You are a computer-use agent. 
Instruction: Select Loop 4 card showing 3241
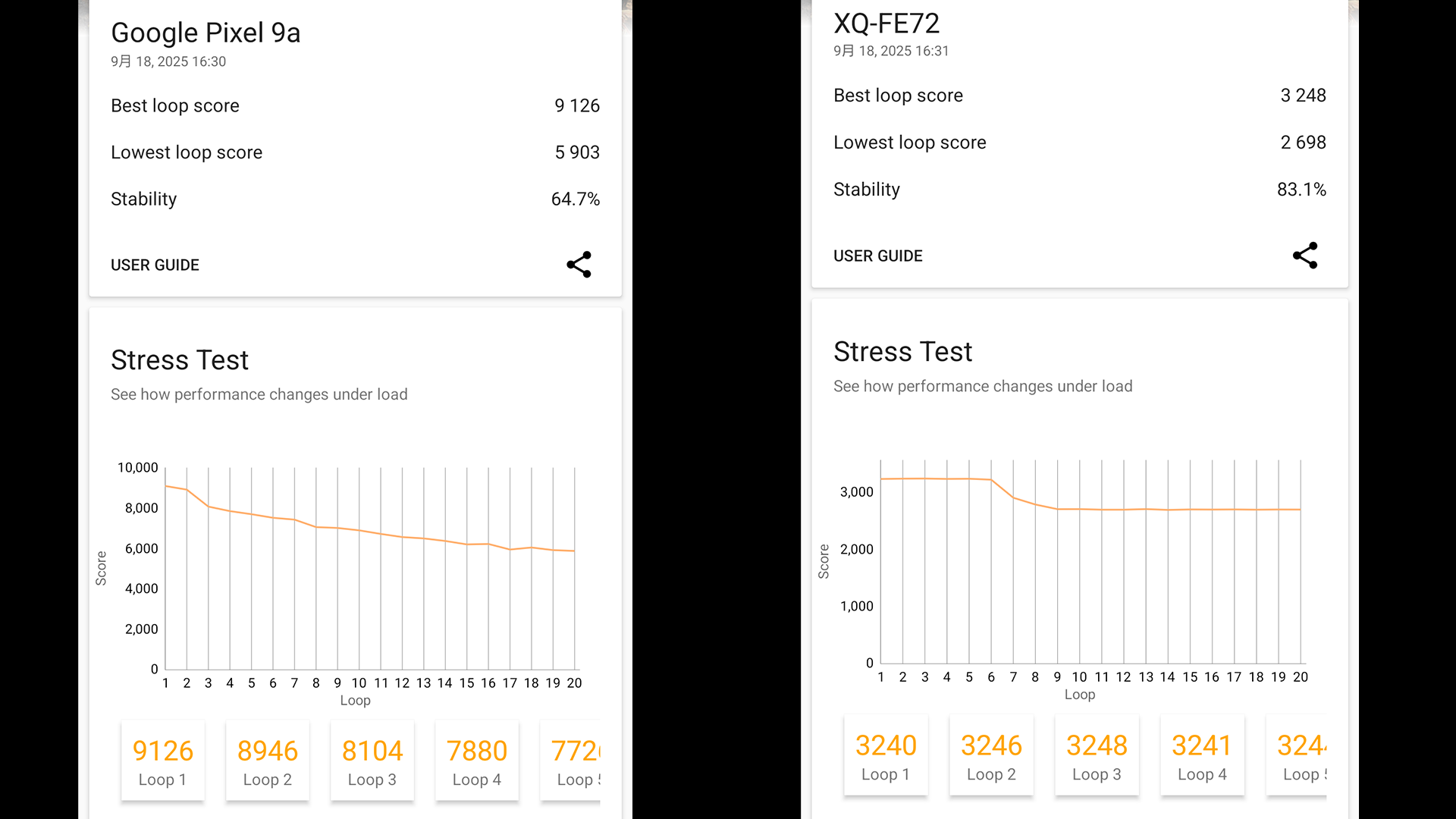coord(1202,755)
